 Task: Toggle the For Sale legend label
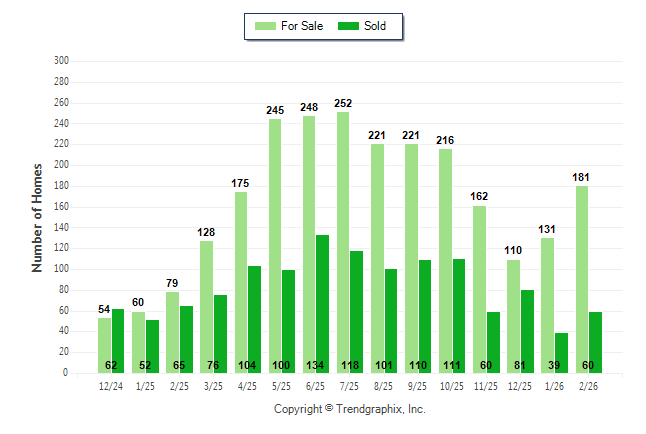pos(303,26)
